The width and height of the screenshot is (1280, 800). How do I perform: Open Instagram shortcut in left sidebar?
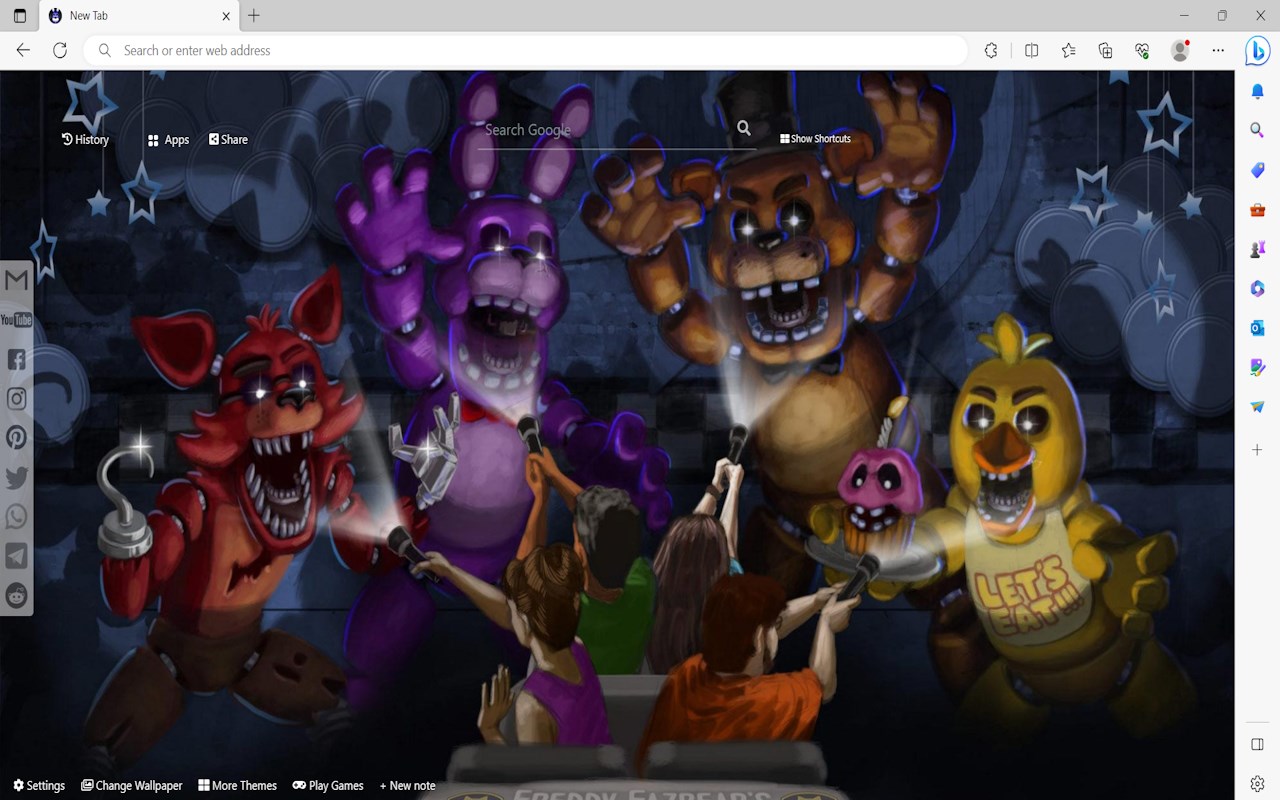(x=16, y=399)
